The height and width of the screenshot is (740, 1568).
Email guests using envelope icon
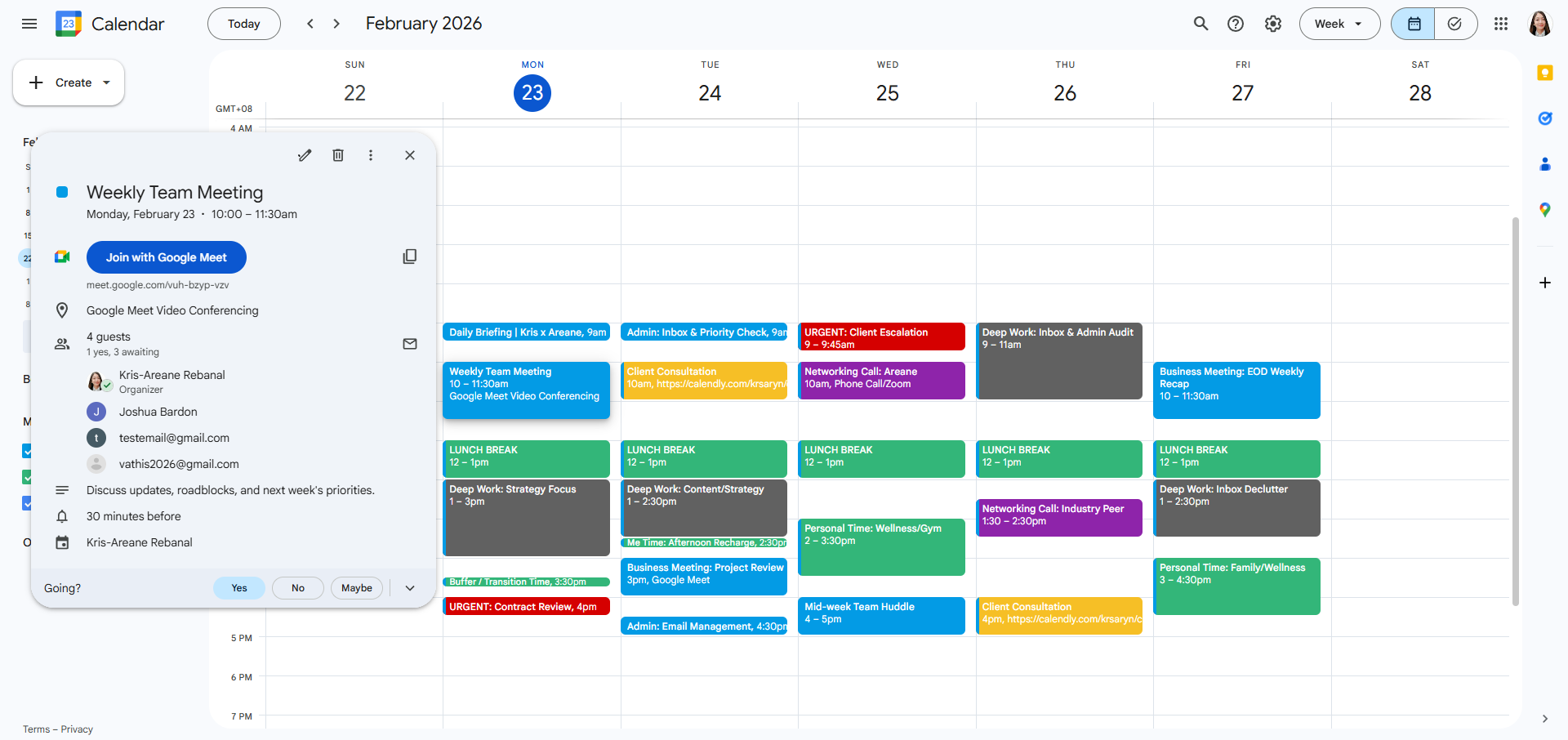click(410, 344)
